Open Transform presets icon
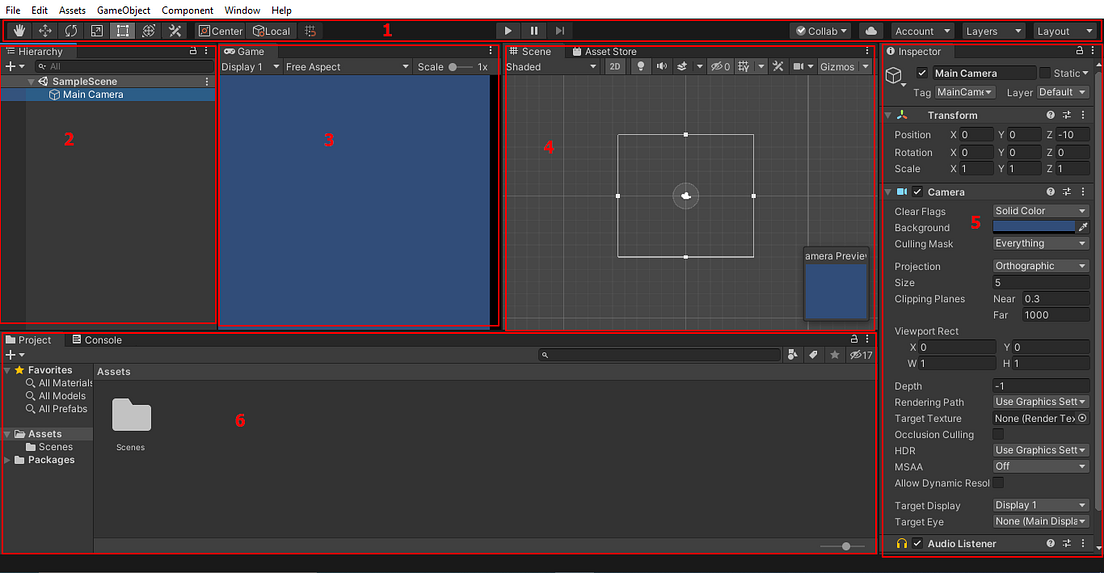1104x573 pixels. (x=1067, y=115)
